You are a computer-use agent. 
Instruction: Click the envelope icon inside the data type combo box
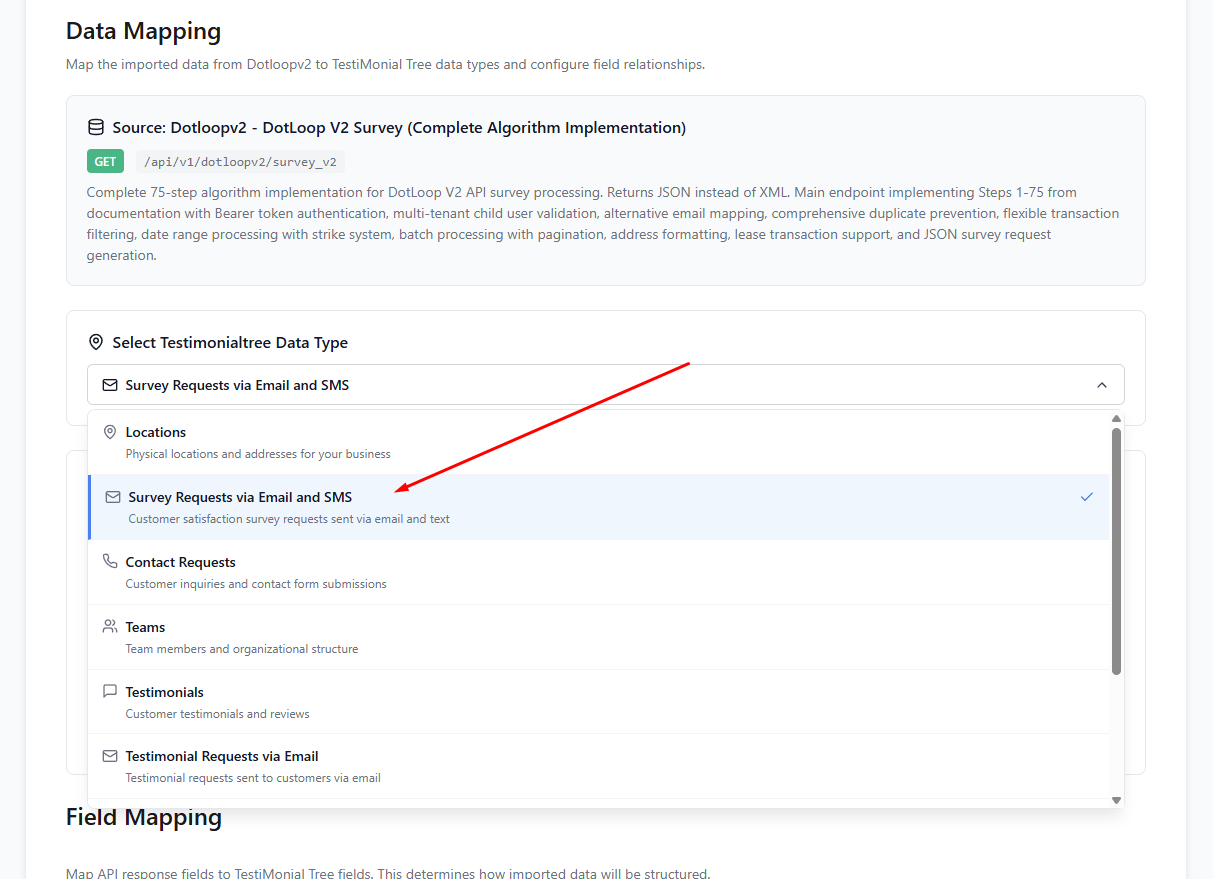pos(110,385)
